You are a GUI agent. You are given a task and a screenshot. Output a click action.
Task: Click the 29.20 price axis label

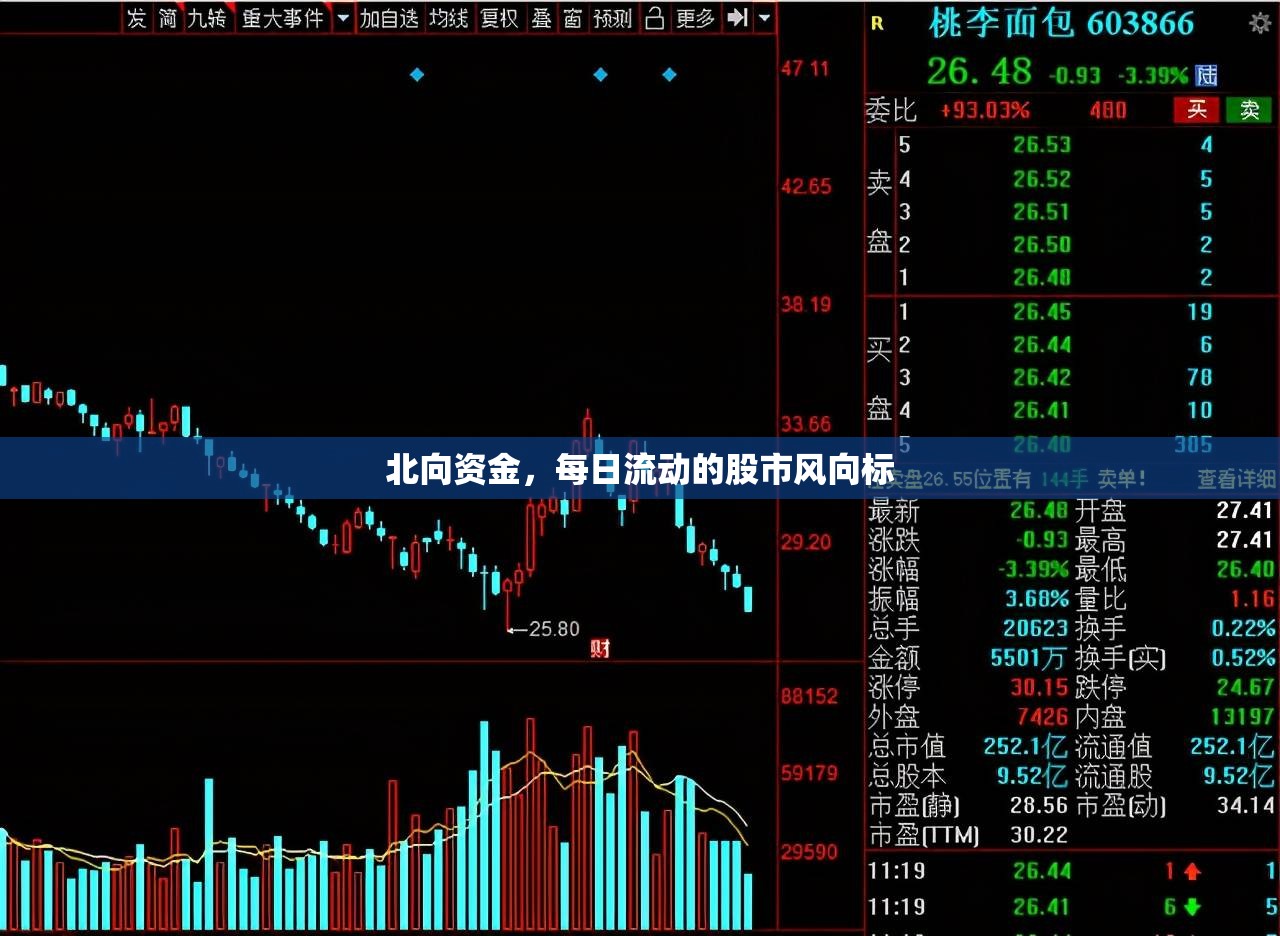coord(805,542)
